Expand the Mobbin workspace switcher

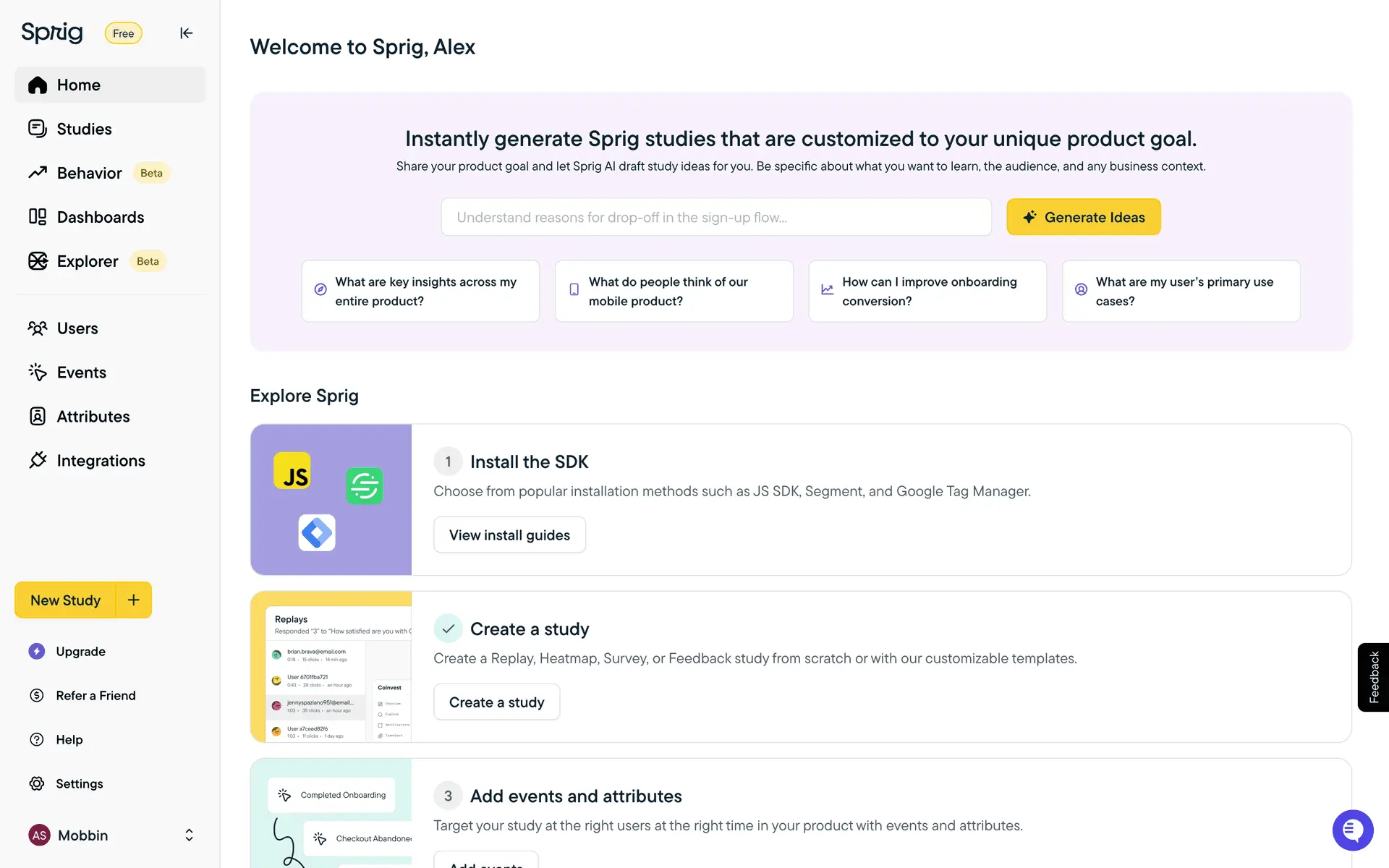189,835
